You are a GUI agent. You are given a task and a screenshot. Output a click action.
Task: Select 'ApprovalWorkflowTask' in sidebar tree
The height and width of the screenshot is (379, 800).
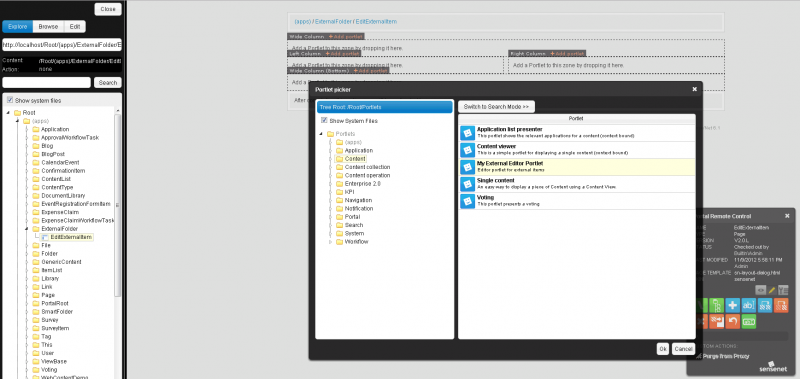[x=70, y=138]
